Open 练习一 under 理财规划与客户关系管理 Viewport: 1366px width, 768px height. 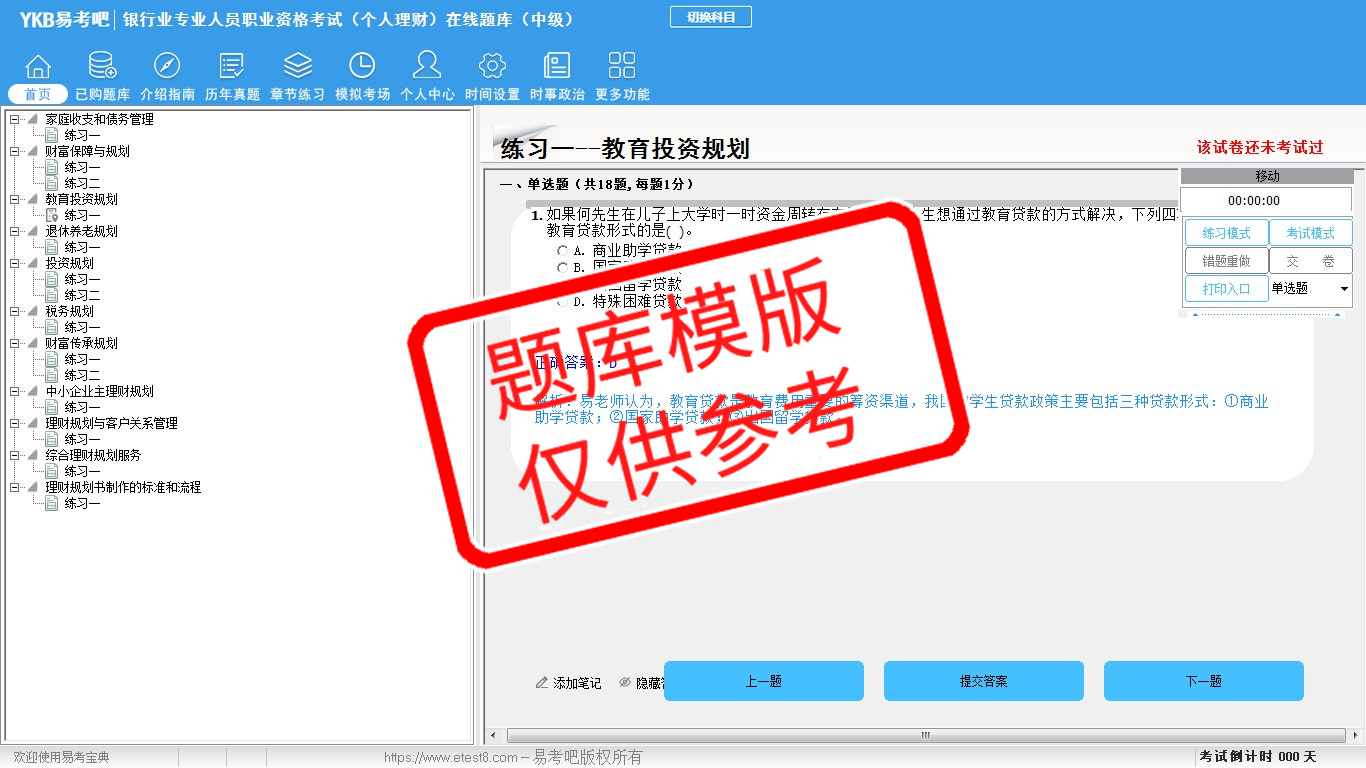click(x=83, y=440)
